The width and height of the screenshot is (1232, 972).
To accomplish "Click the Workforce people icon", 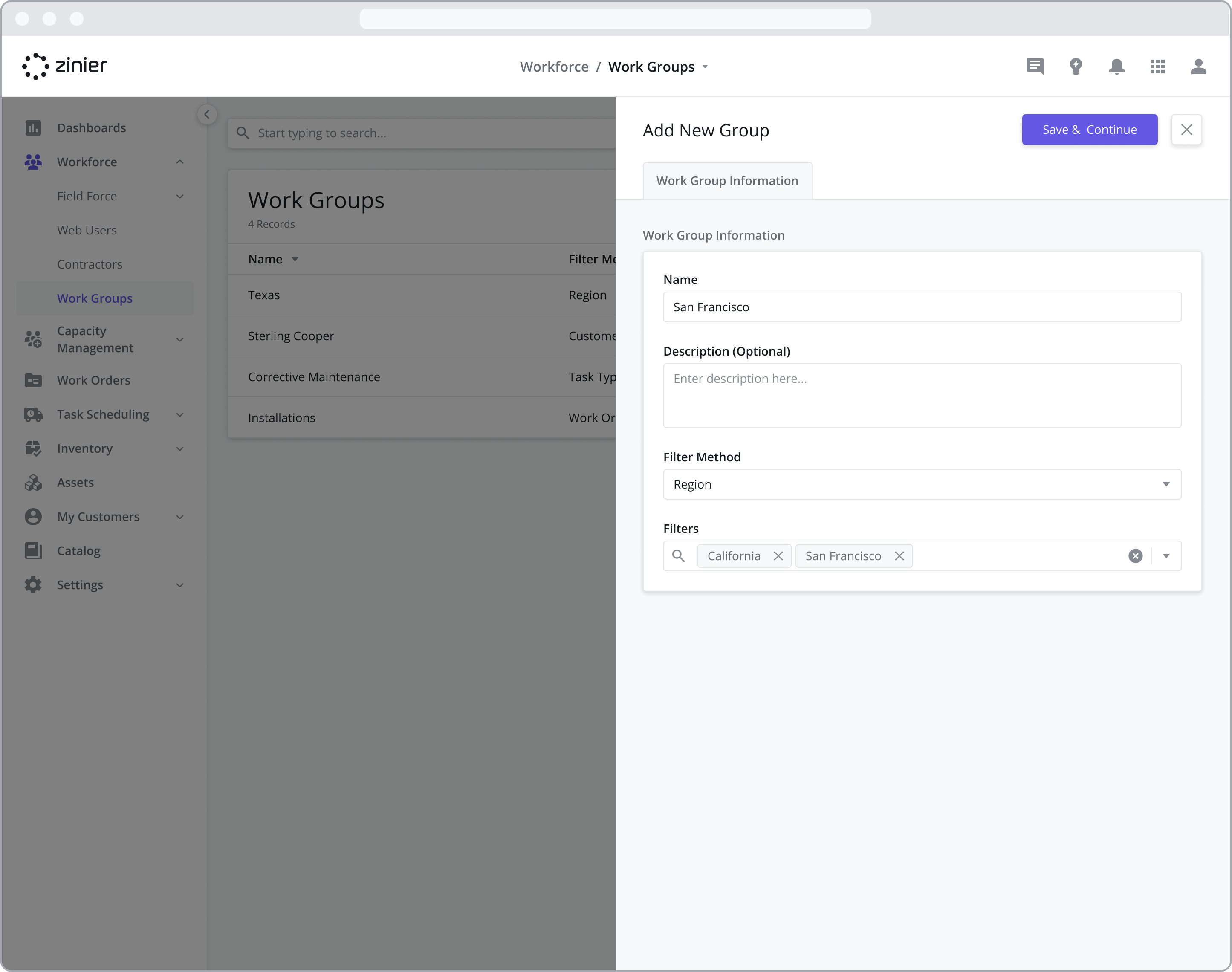I will [33, 162].
